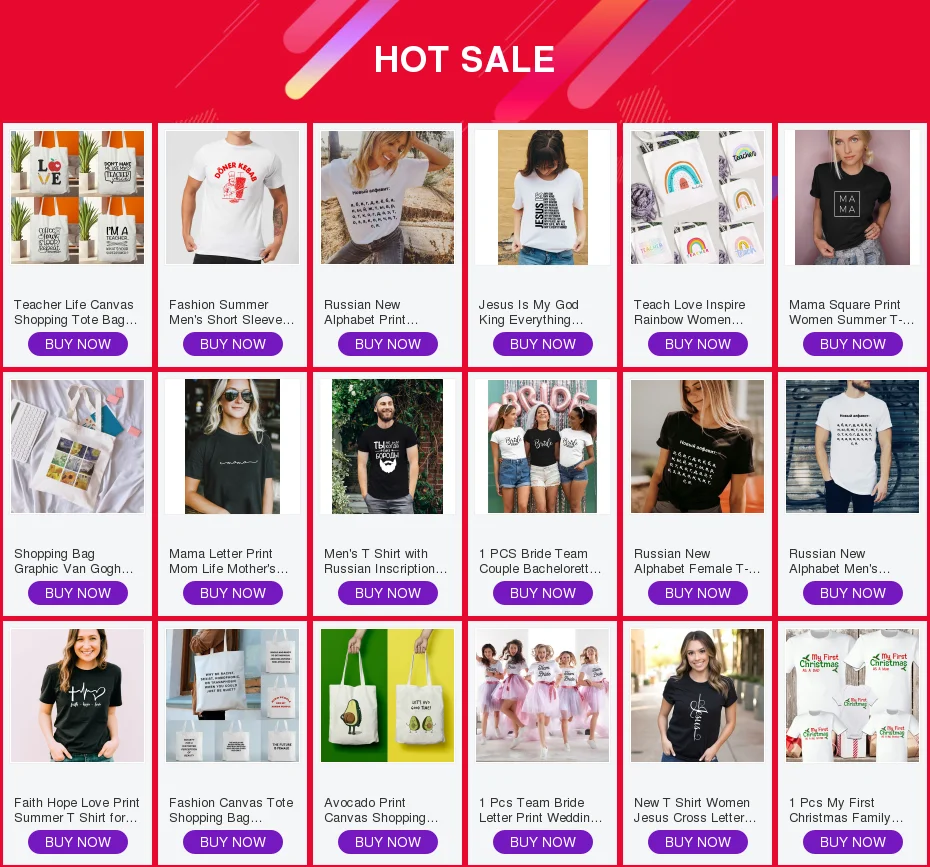Open New T Shirt Women Jesus Cross Letter title
The height and width of the screenshot is (867, 930).
tap(695, 810)
